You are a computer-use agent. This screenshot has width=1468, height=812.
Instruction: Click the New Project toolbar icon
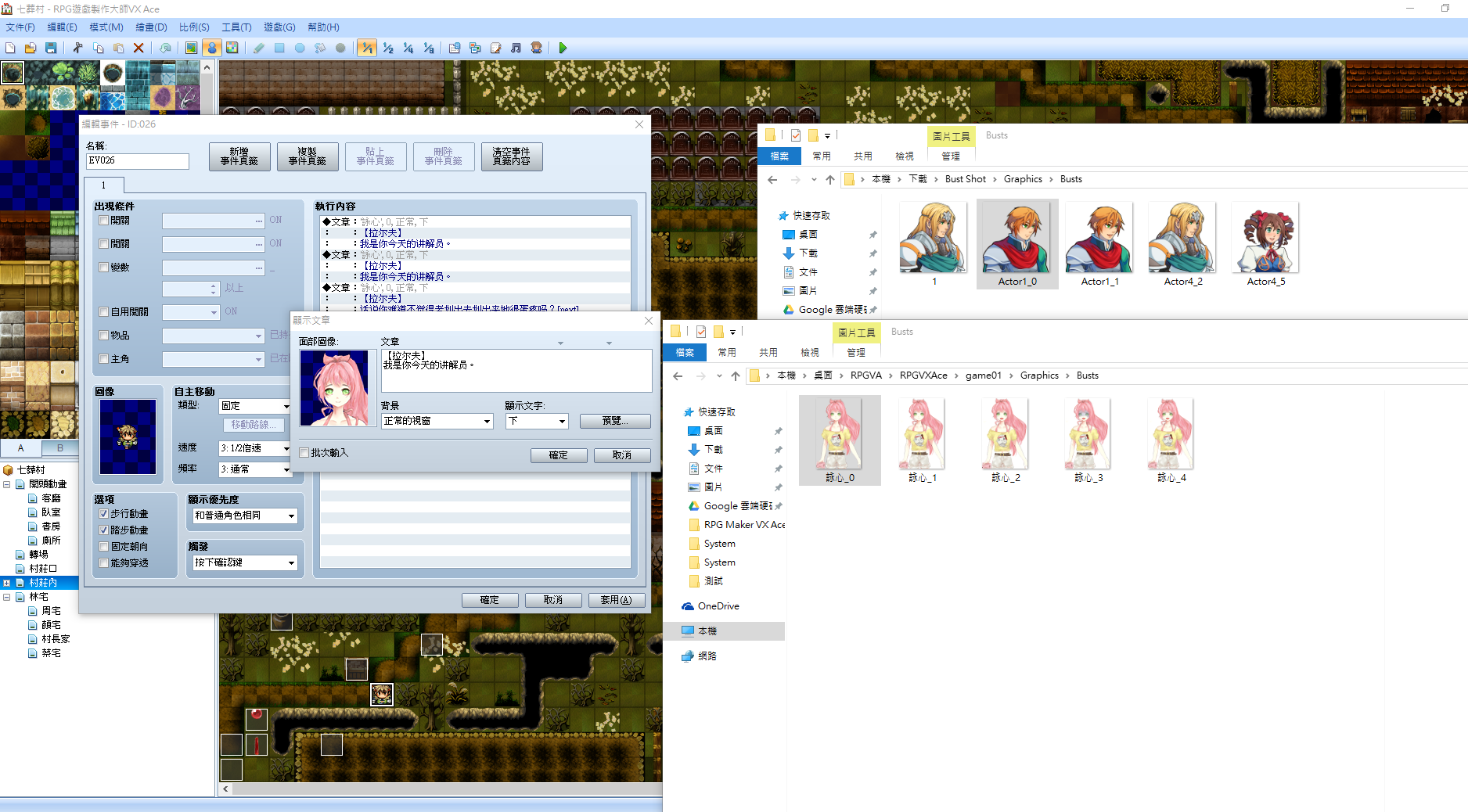coord(10,48)
